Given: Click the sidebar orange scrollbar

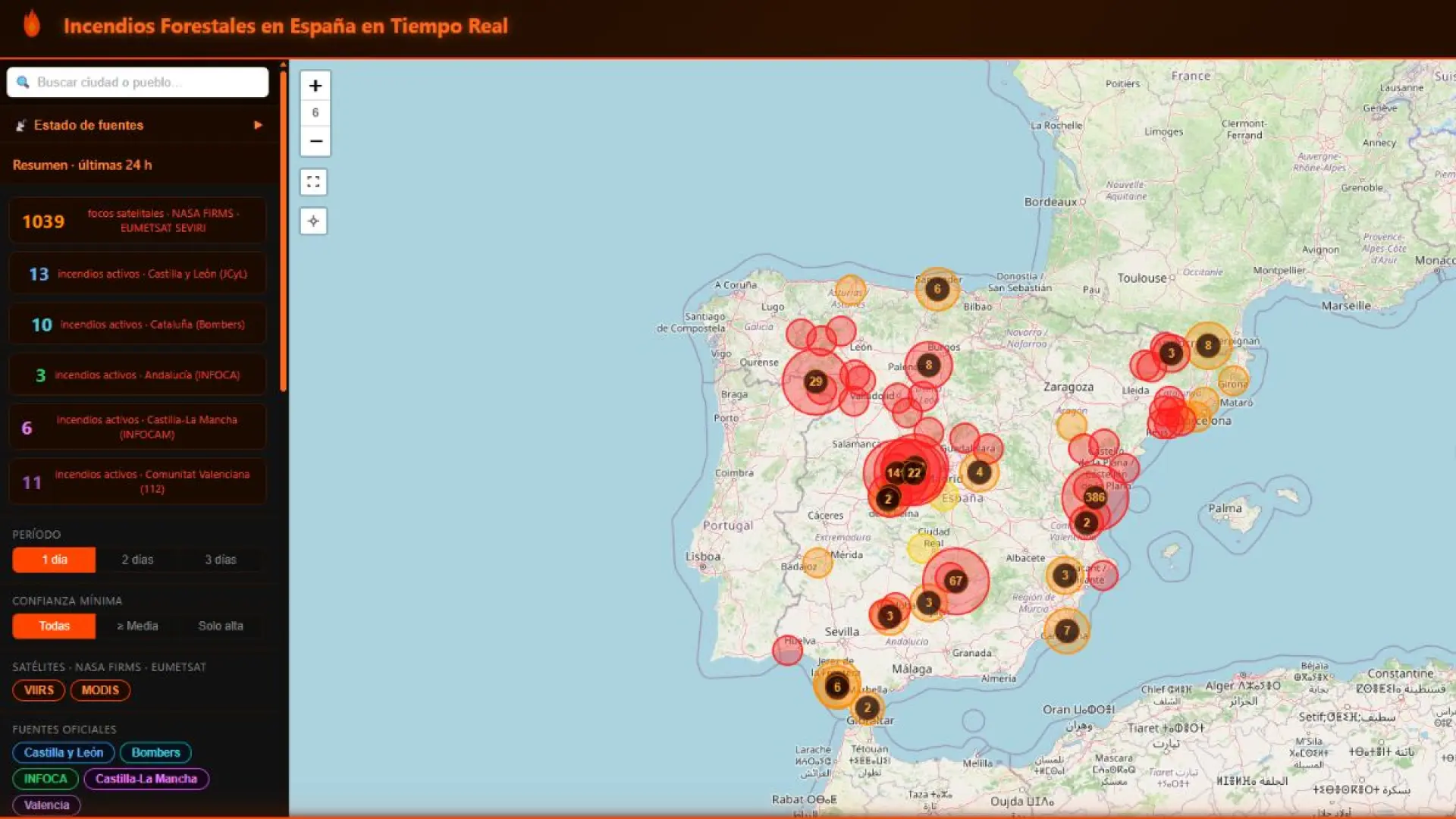Looking at the screenshot, I should [284, 231].
